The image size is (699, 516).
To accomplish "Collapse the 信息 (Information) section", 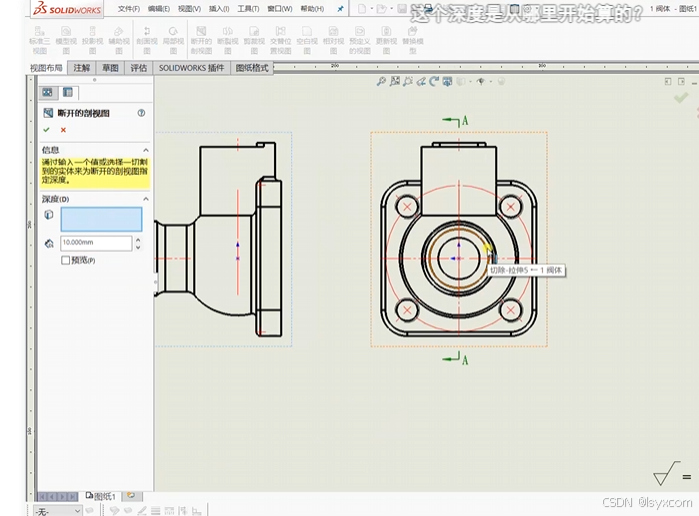I will point(146,150).
